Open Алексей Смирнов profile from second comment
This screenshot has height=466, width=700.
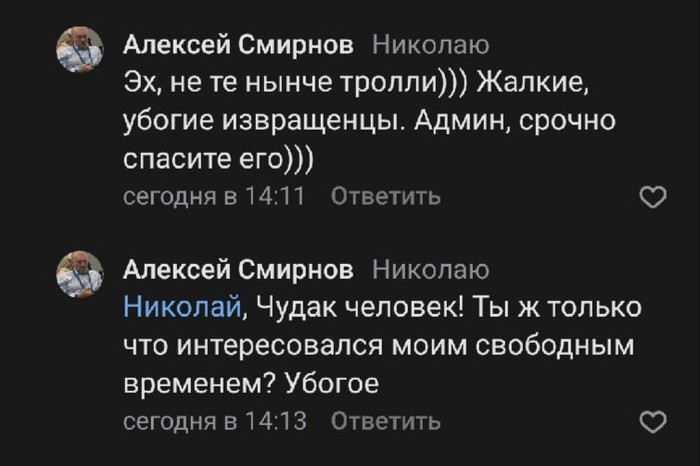click(237, 269)
